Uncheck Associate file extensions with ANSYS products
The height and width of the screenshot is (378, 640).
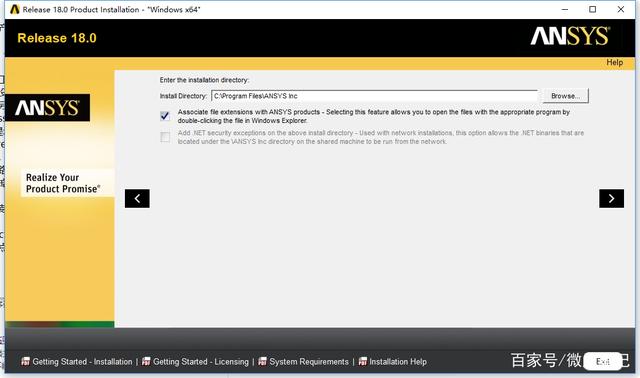[165, 116]
